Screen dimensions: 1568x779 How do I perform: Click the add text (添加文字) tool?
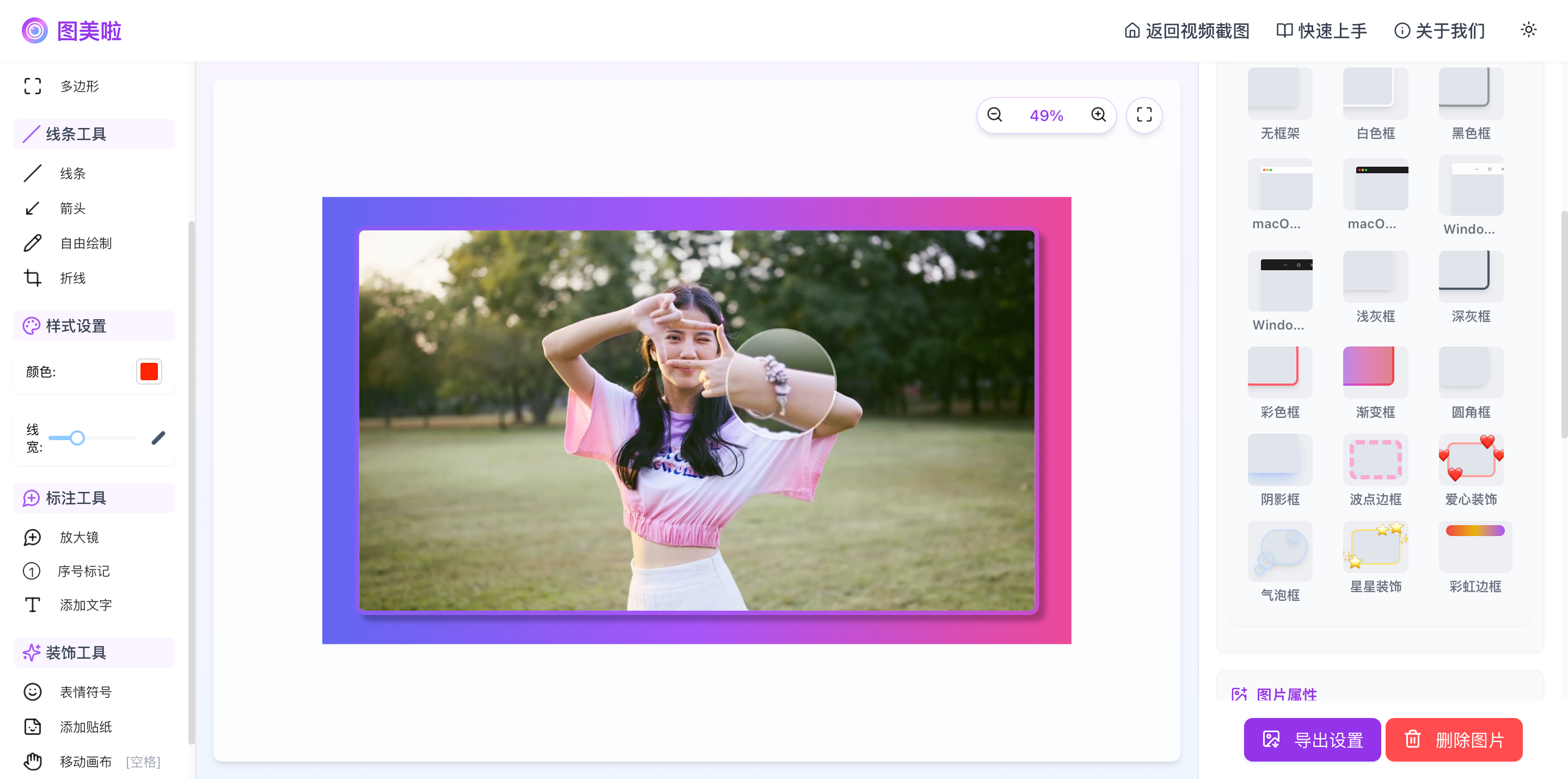click(85, 605)
